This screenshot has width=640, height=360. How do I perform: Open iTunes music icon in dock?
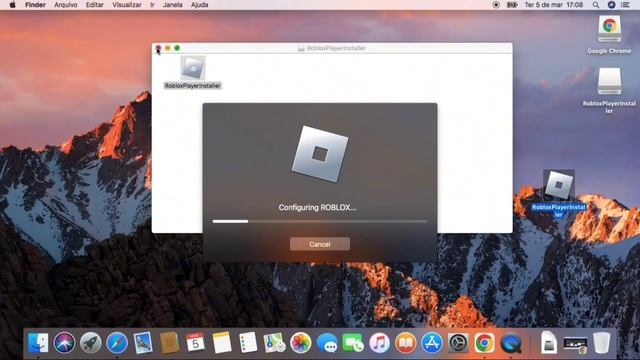(x=380, y=342)
